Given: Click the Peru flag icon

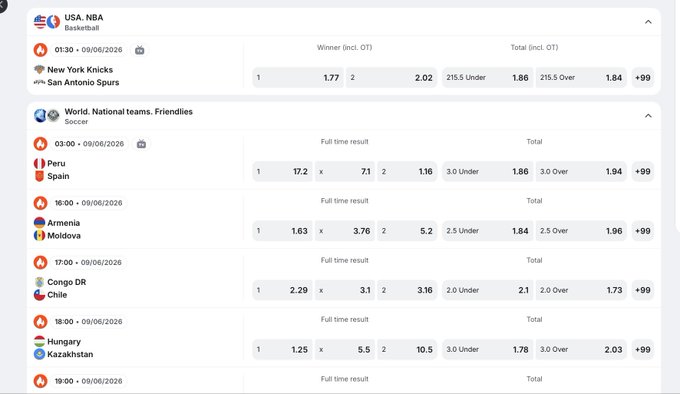Looking at the screenshot, I should tap(39, 163).
